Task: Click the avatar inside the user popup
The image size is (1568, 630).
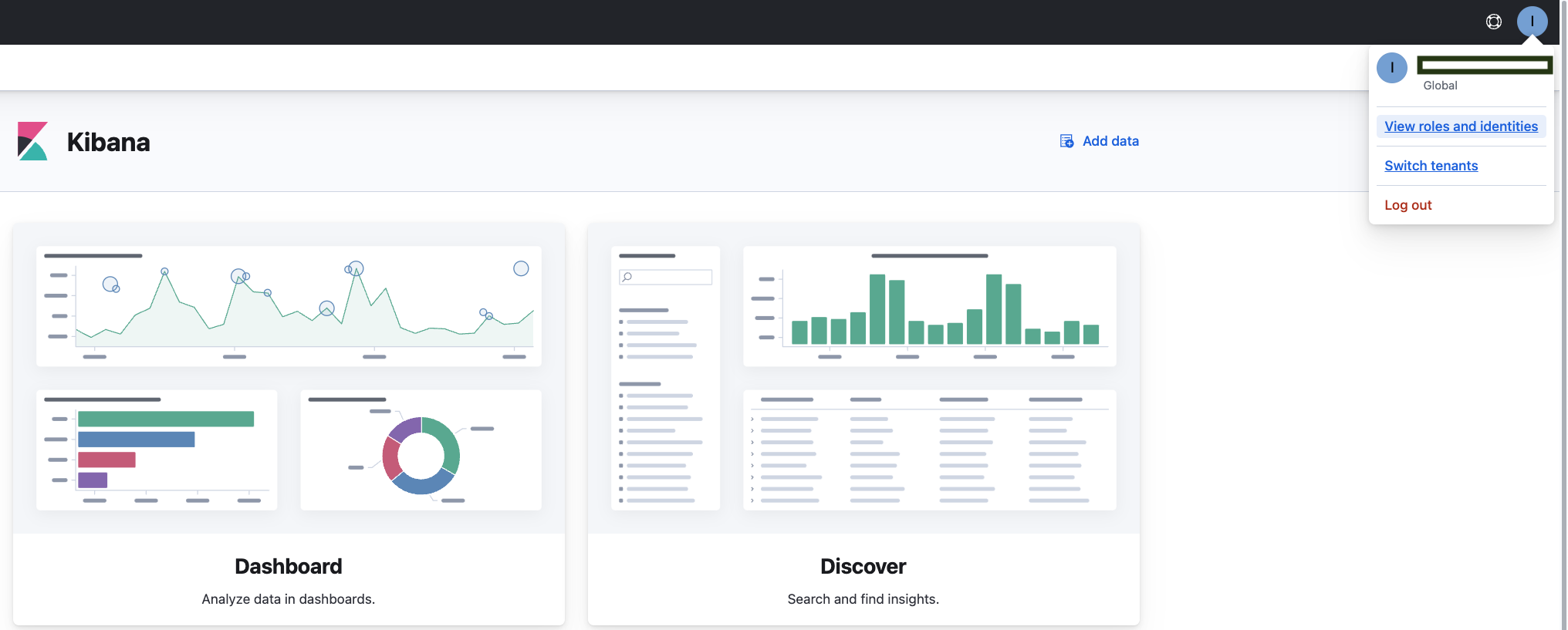Action: (x=1392, y=68)
